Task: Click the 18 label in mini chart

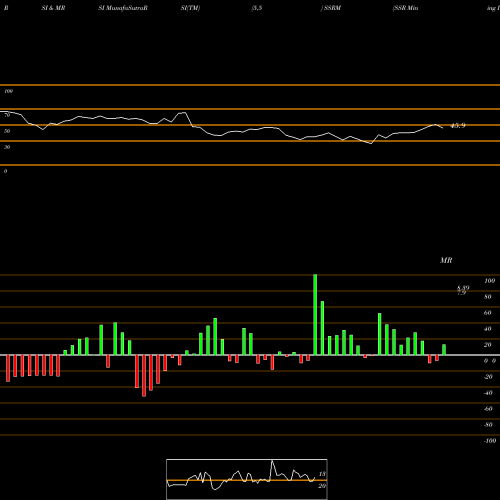Action: pyautogui.click(x=322, y=474)
